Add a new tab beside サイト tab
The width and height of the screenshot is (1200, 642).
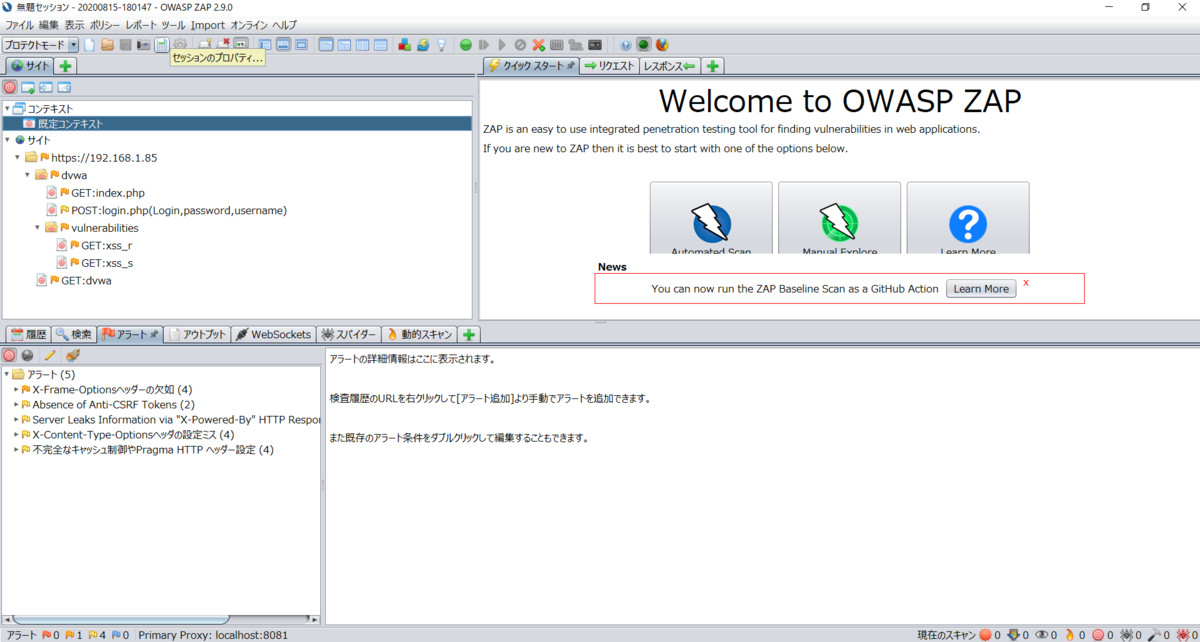click(x=65, y=66)
